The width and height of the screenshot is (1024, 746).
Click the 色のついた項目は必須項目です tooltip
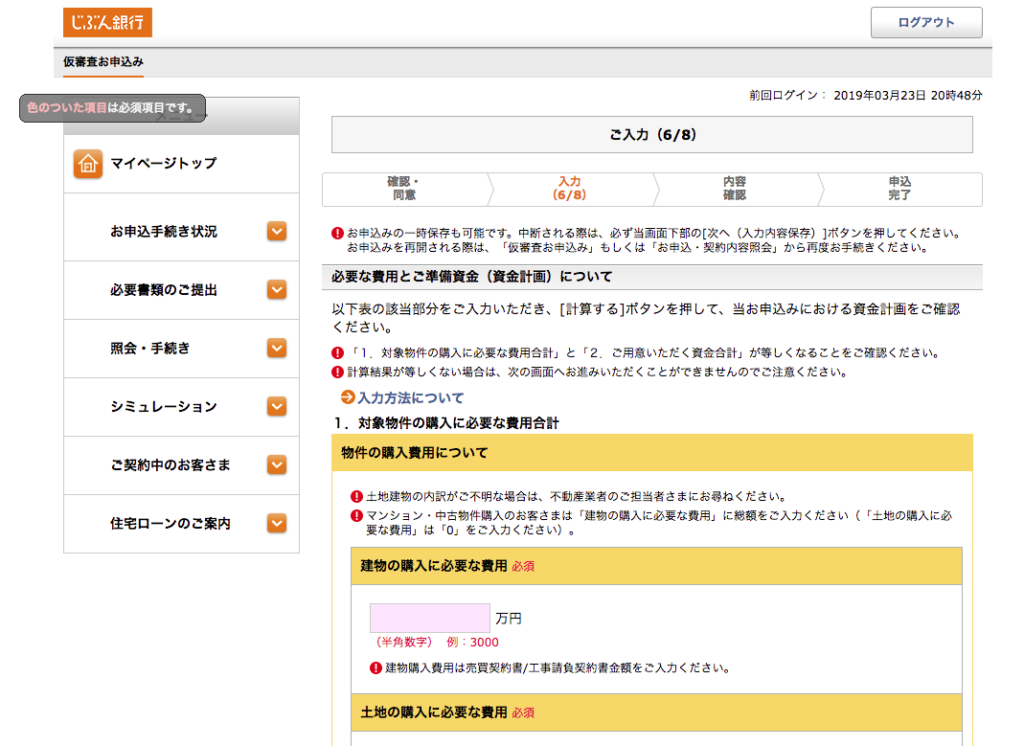pyautogui.click(x=112, y=108)
